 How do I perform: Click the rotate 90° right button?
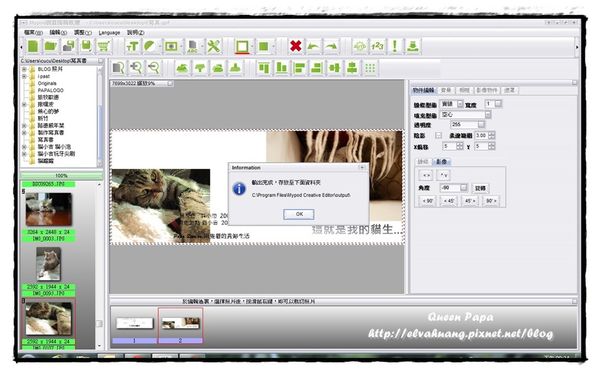point(491,201)
